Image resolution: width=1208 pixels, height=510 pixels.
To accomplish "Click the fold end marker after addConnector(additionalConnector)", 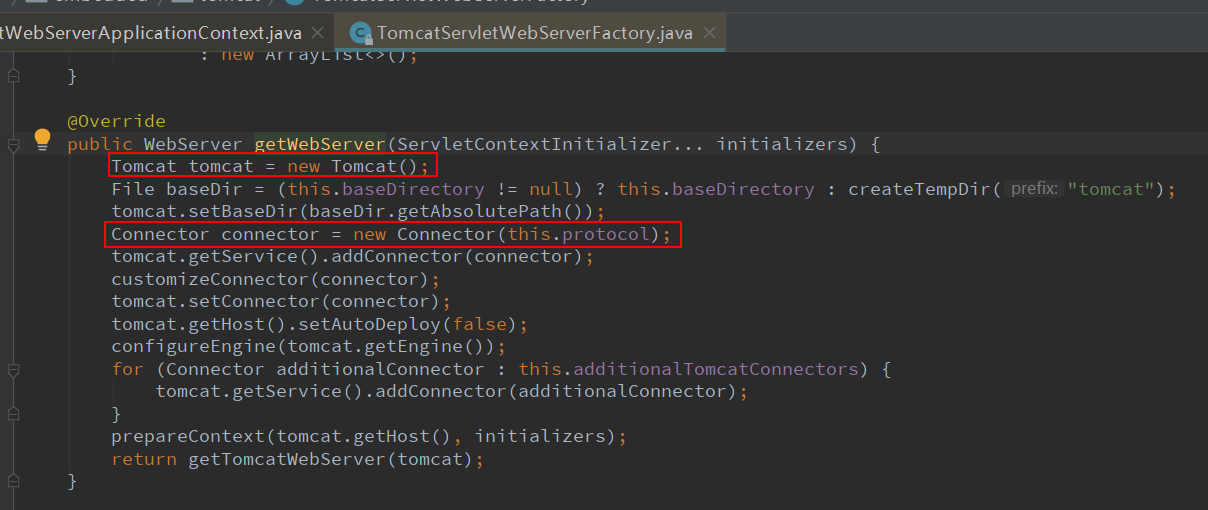I will point(13,414).
